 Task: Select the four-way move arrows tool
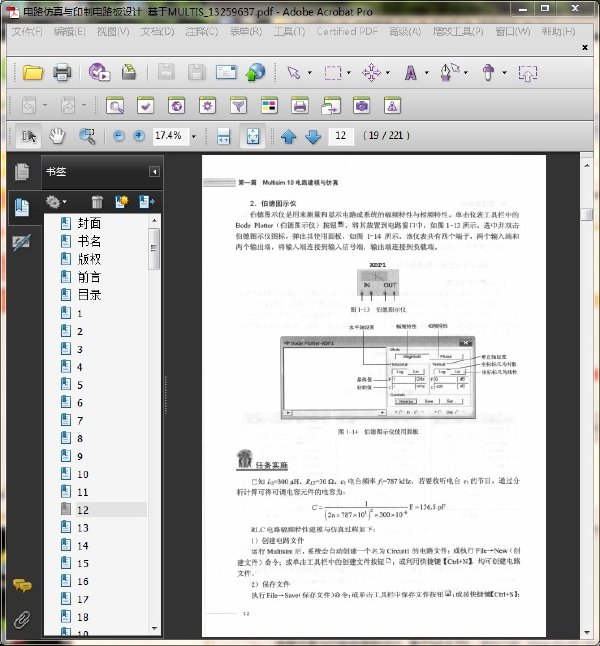371,73
